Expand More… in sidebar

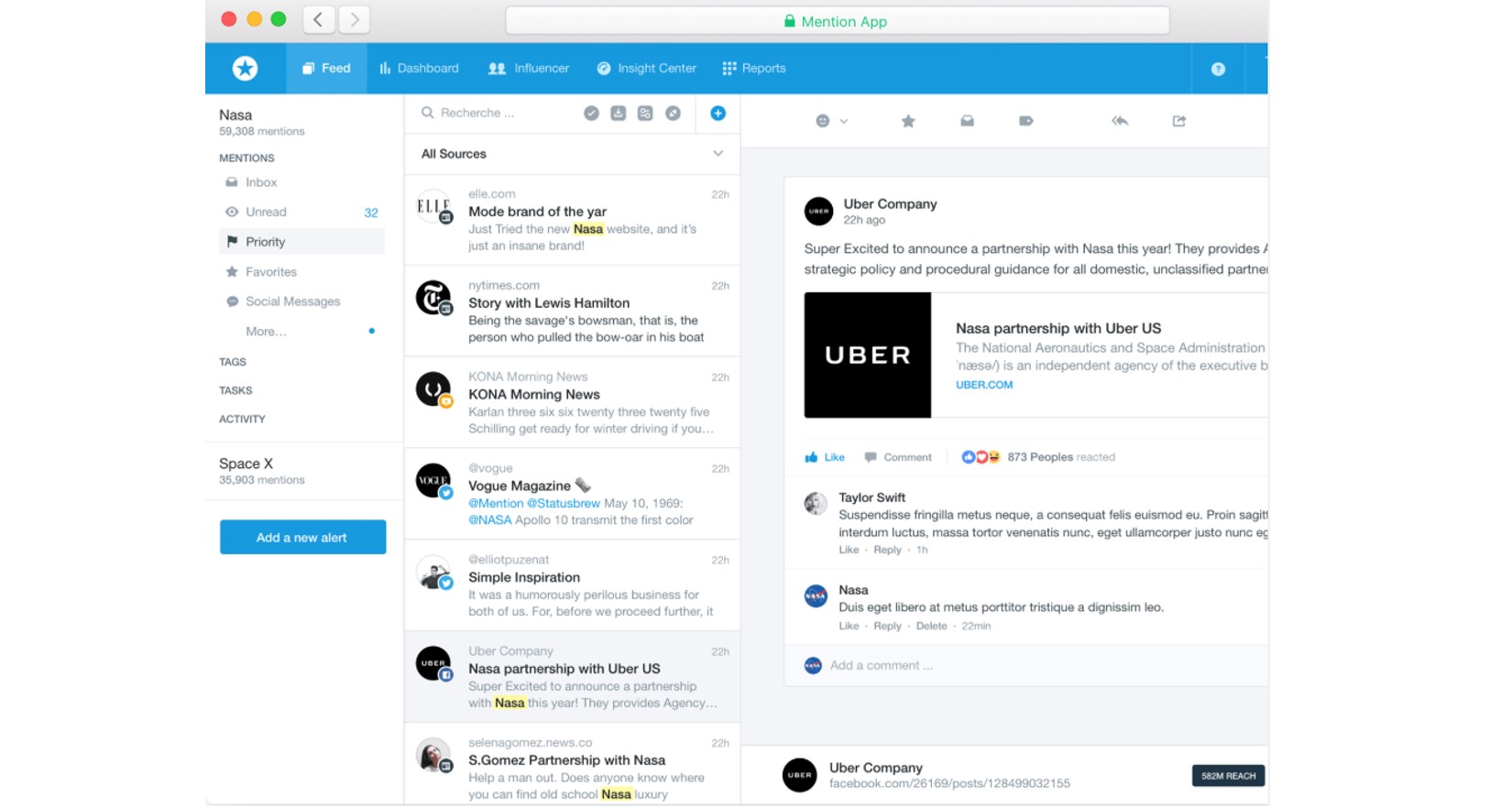[x=266, y=332]
